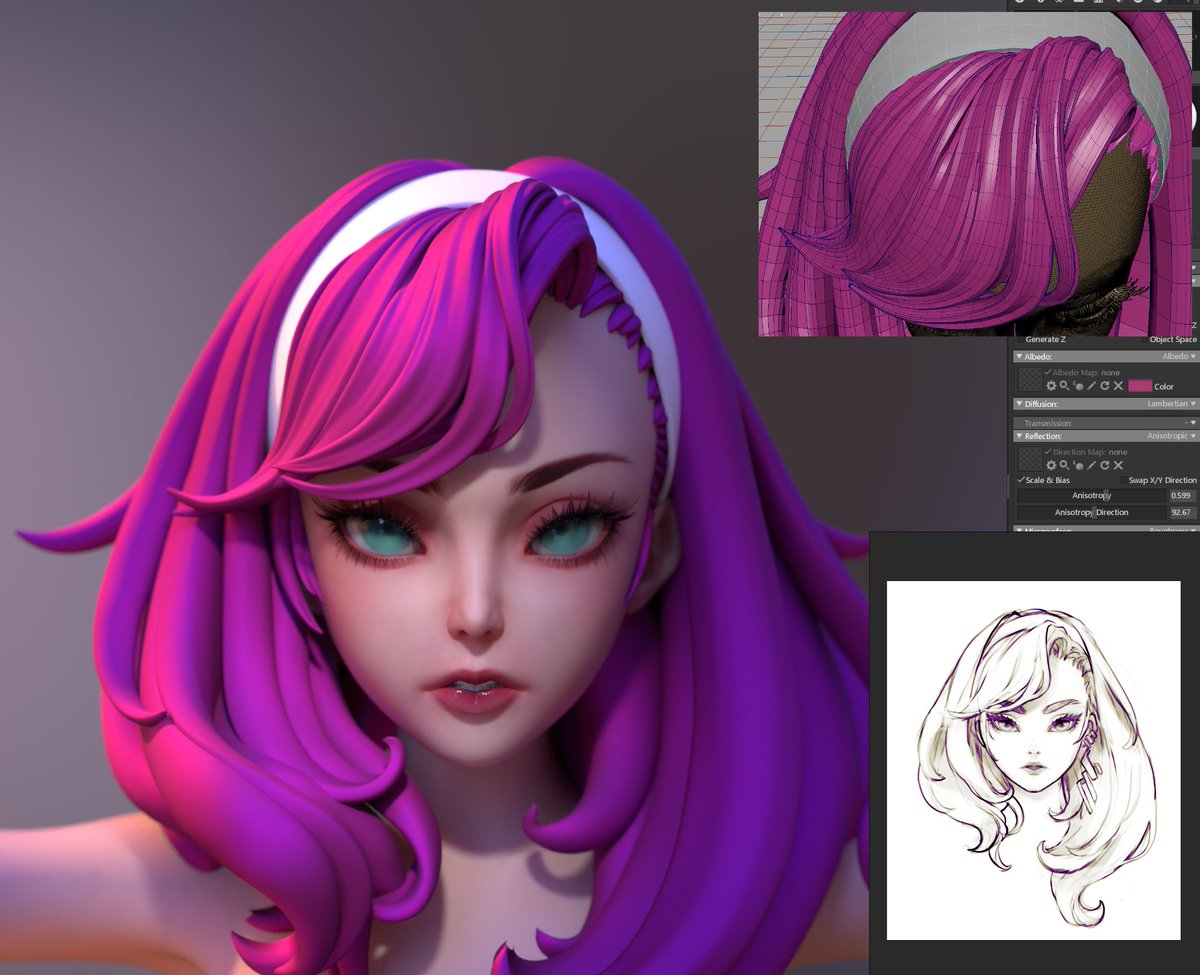Viewport: 1200px width, 975px height.
Task: Click the Anisotropy value field 0.599
Action: pyautogui.click(x=1183, y=495)
